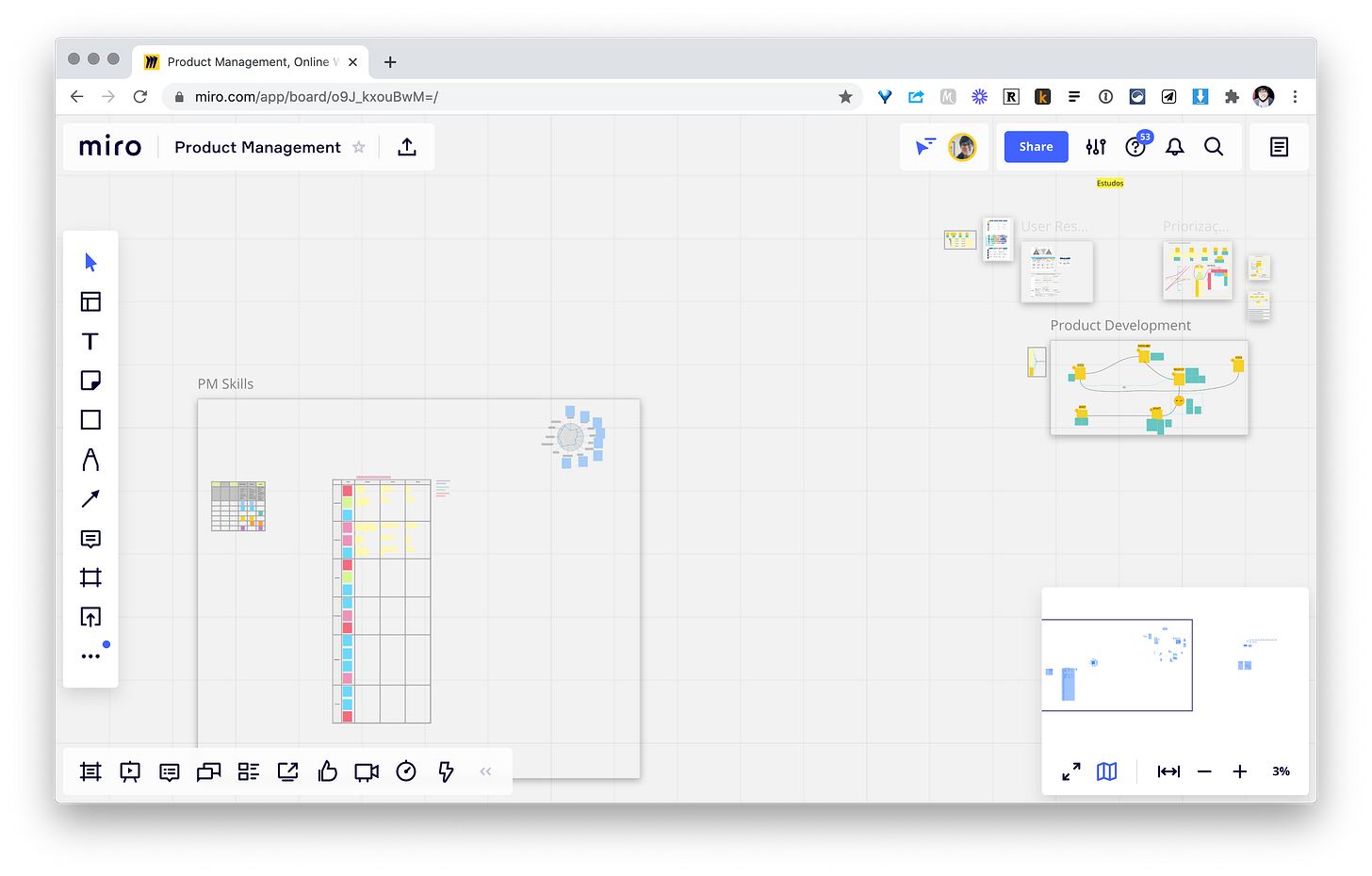Select the Product Development frame title
Screen dimensions: 1372x876
(1120, 325)
